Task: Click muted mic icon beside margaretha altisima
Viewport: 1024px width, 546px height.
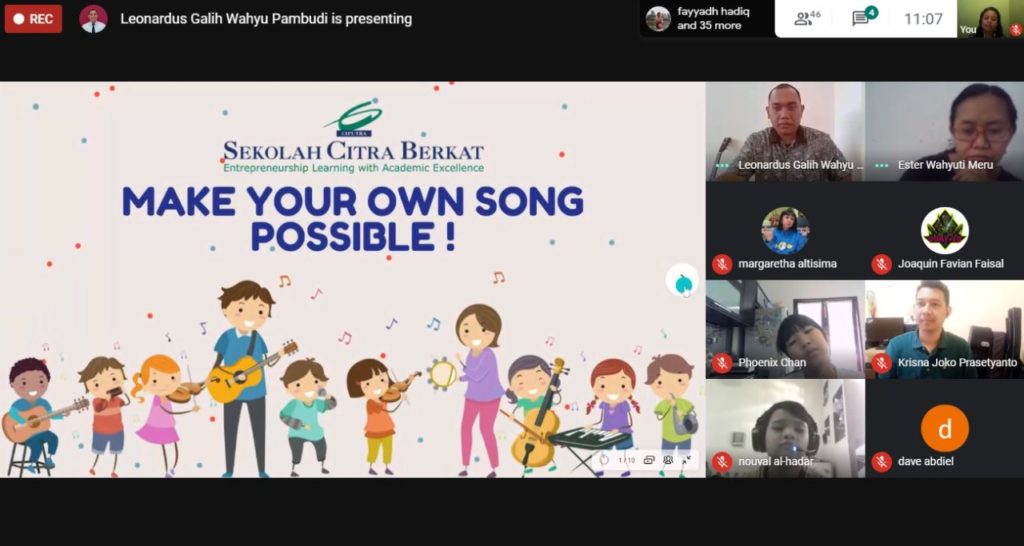Action: pyautogui.click(x=722, y=264)
